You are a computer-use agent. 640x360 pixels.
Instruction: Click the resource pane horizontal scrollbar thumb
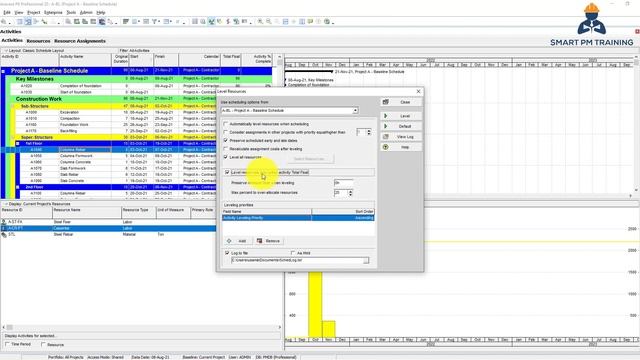coord(9,327)
